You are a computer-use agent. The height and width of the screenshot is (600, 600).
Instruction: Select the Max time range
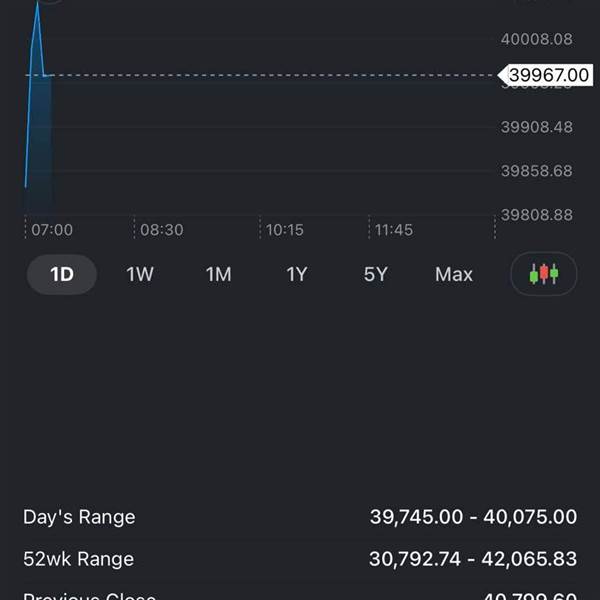pos(454,274)
